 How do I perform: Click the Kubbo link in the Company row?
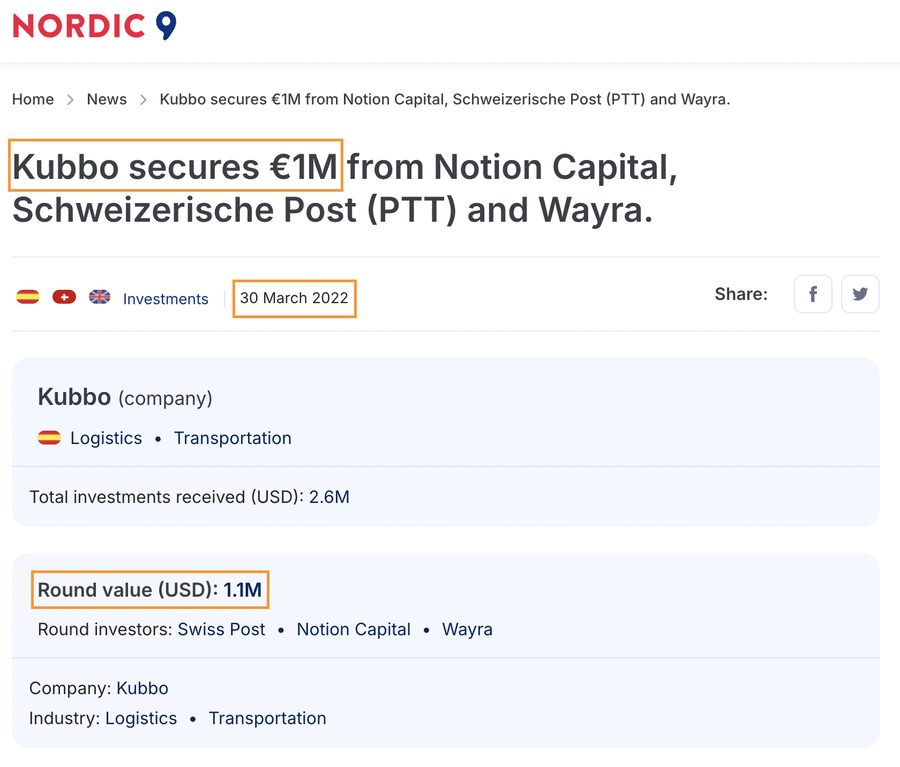(142, 688)
